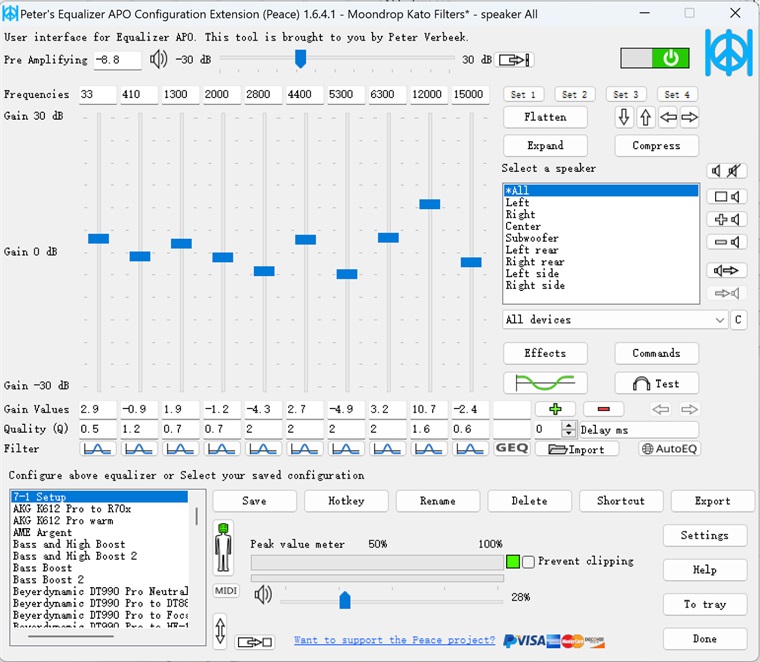This screenshot has height=662, width=760.
Task: Open the All devices dropdown
Action: pyautogui.click(x=614, y=320)
